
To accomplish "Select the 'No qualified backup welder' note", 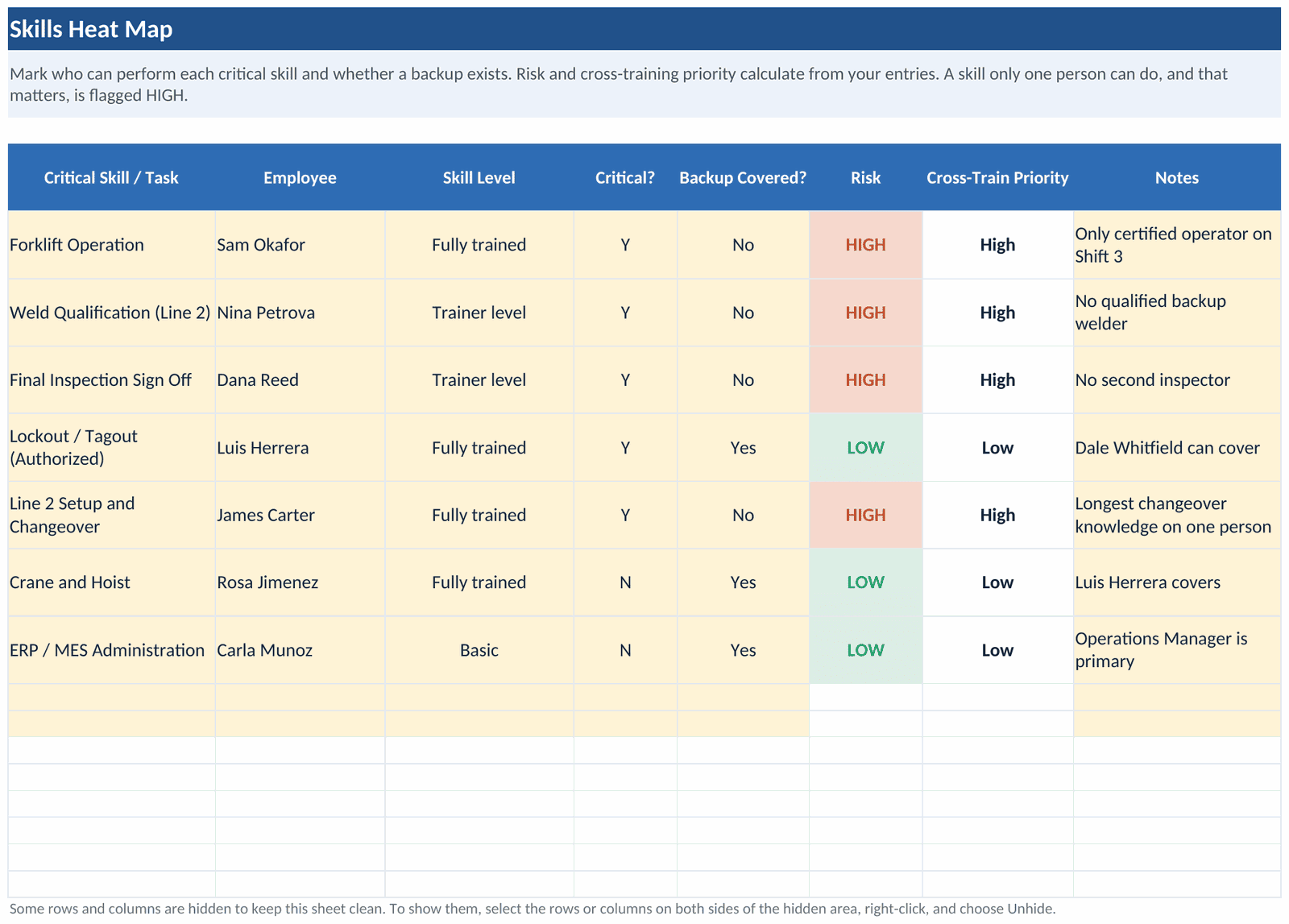I will coord(1177,313).
